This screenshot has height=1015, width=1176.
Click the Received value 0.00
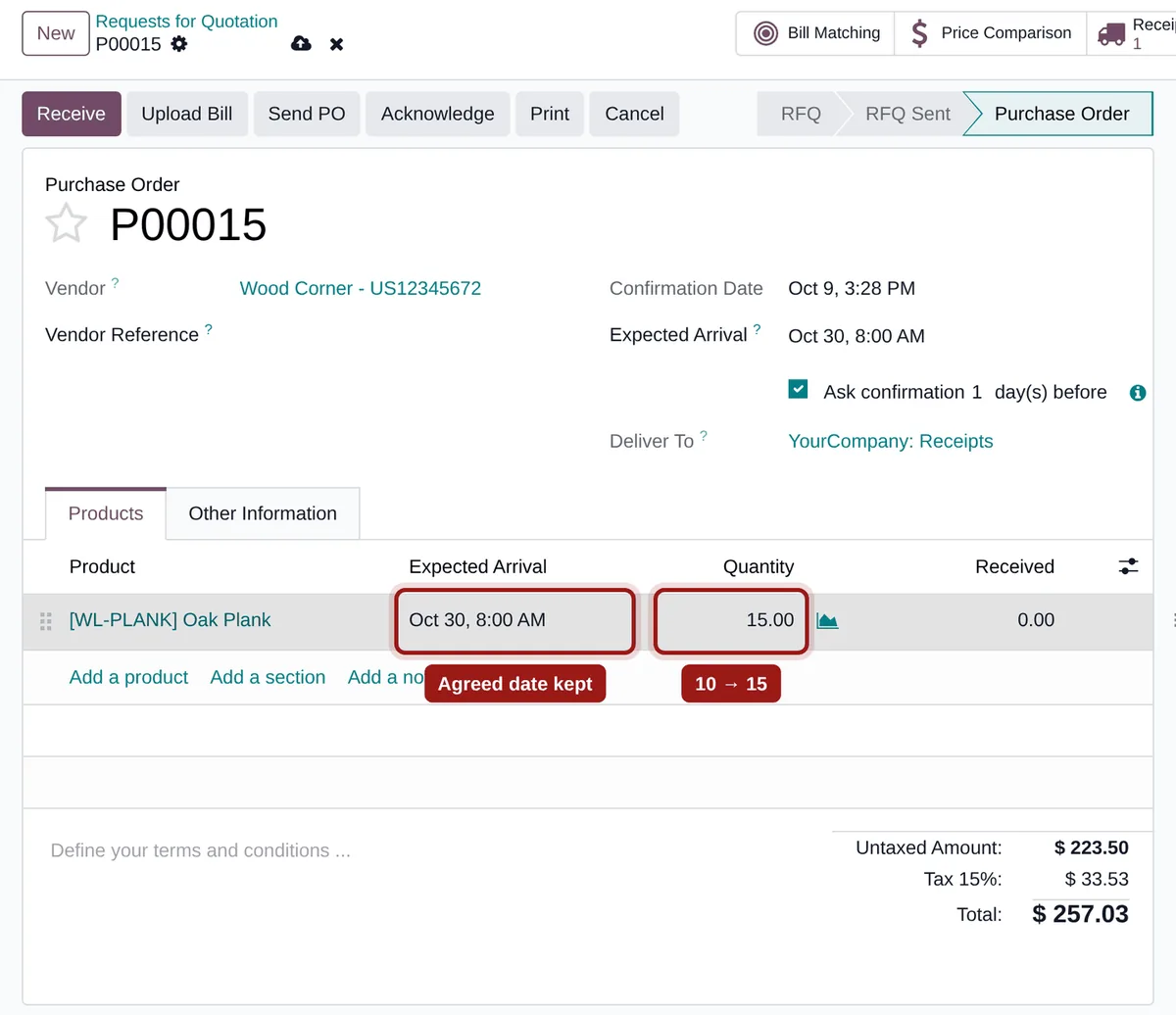(x=1036, y=620)
